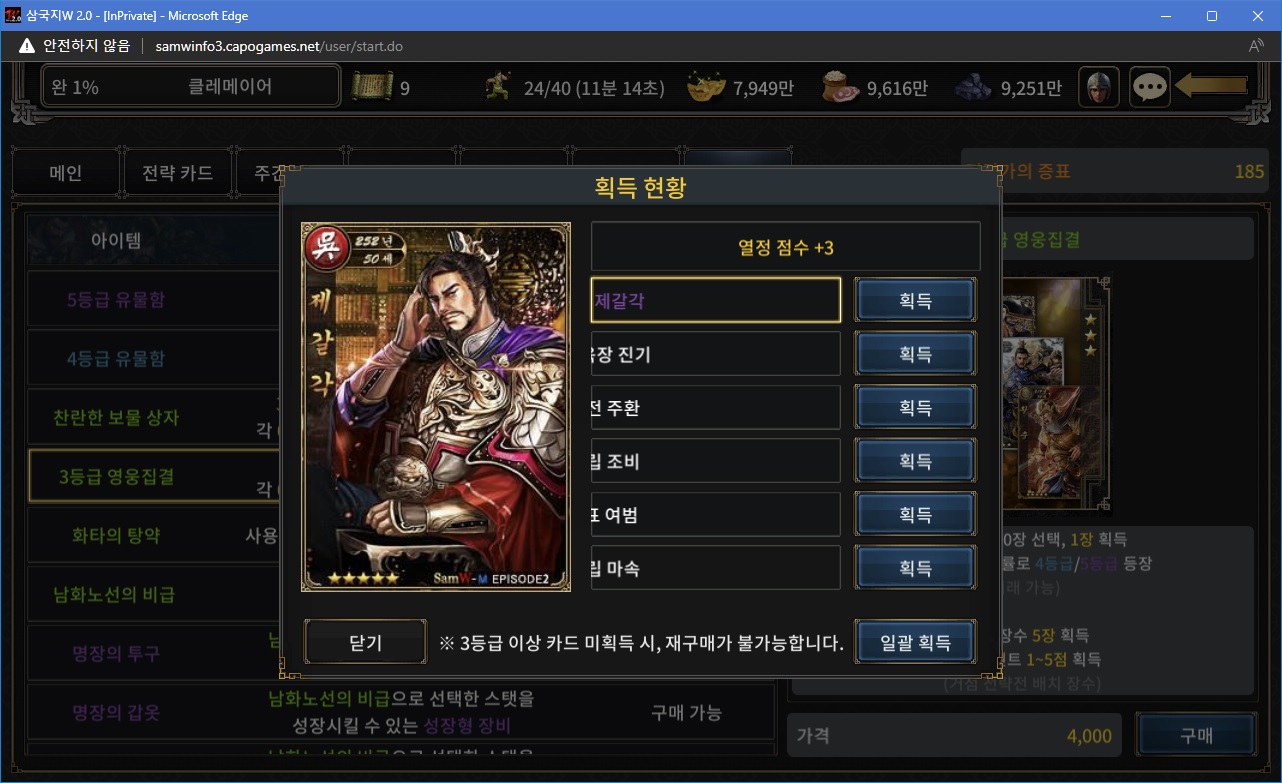Image resolution: width=1282 pixels, height=783 pixels.
Task: Acquire the 제갈각 card with 획득
Action: [915, 300]
